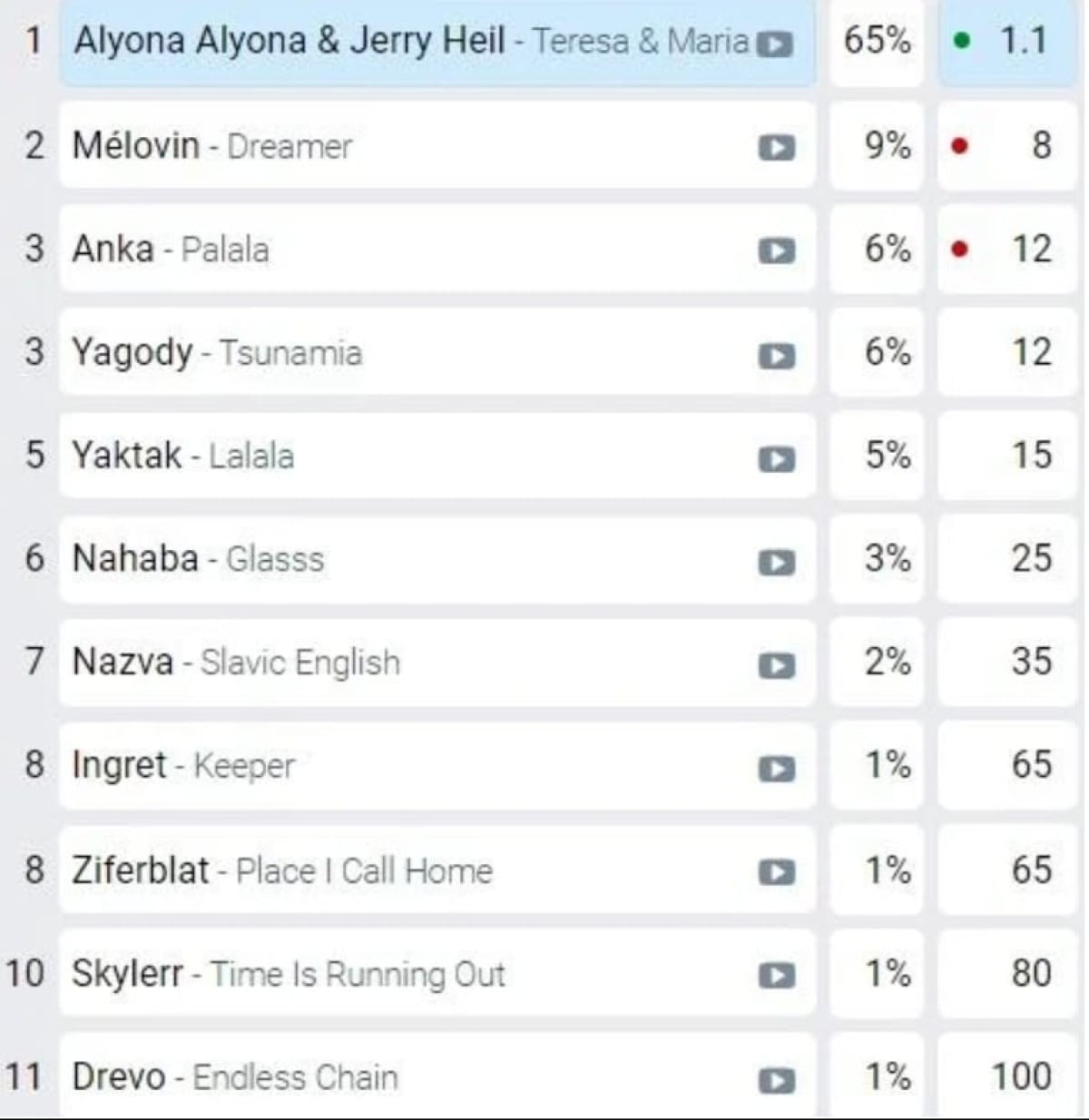Play the Yagody Tsunamia video
This screenshot has height=1120, width=1089.
(776, 355)
